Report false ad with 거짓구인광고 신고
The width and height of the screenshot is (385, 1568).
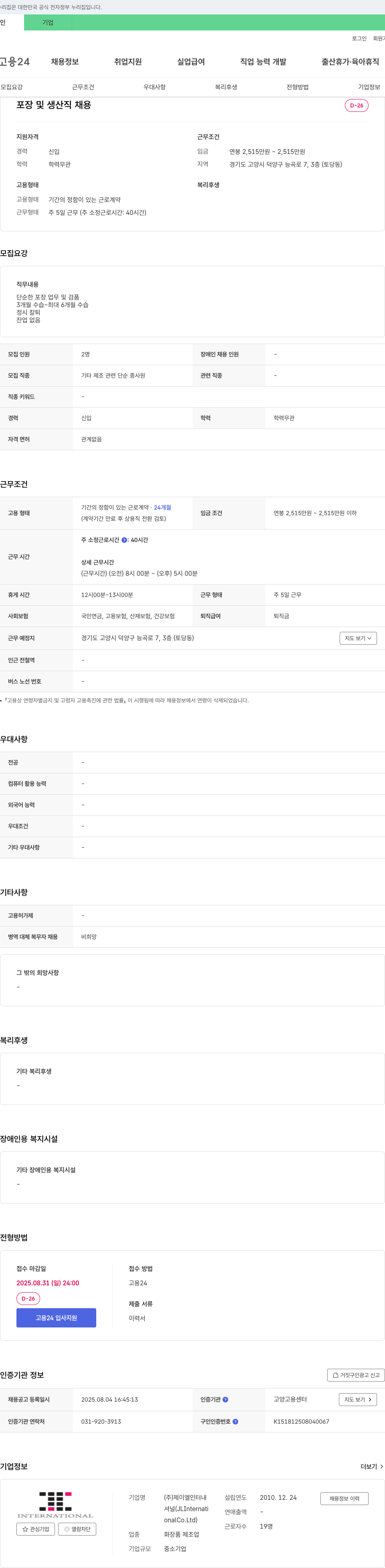[356, 1375]
